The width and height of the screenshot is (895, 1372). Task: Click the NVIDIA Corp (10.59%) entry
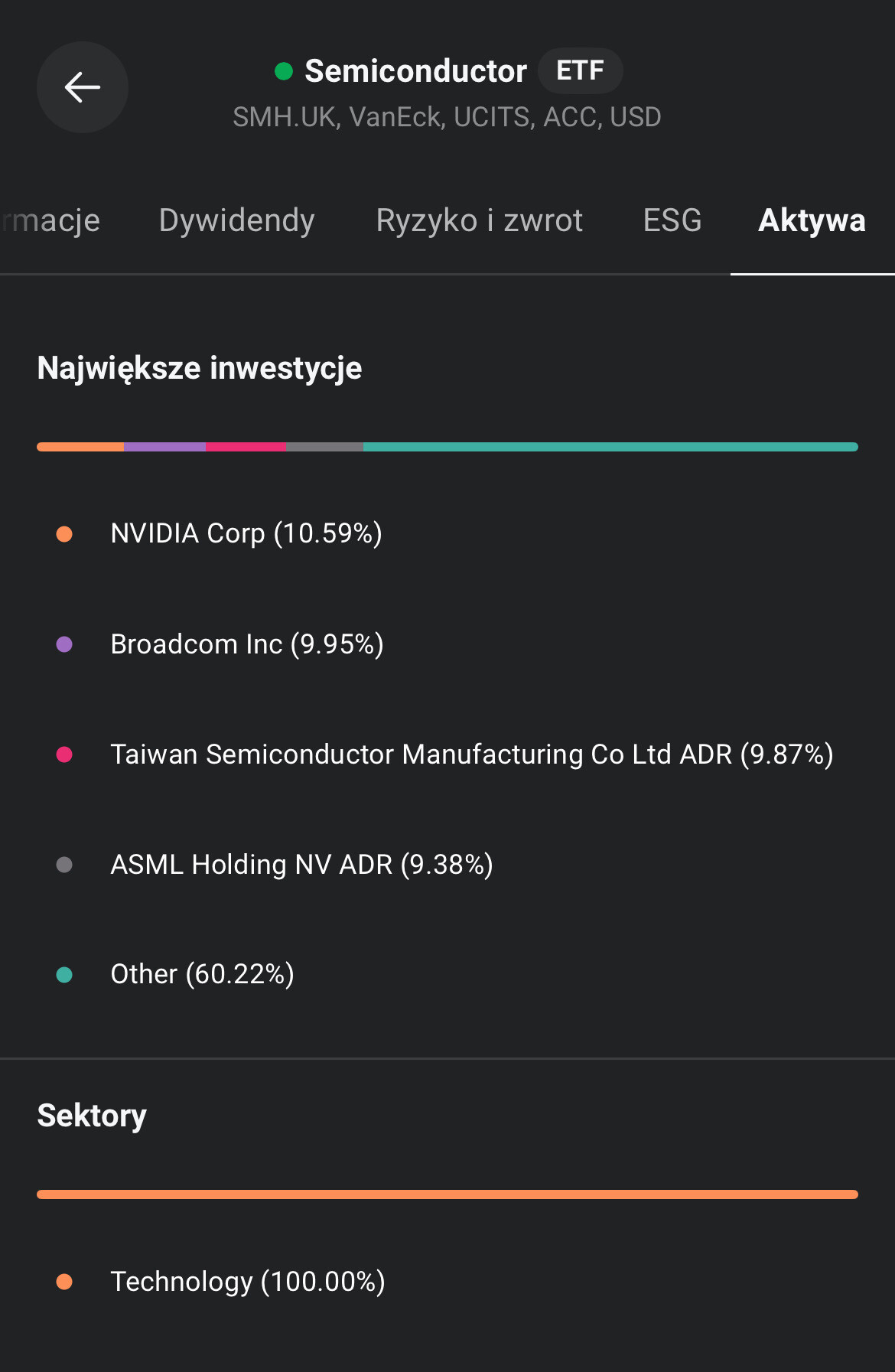pos(246,533)
